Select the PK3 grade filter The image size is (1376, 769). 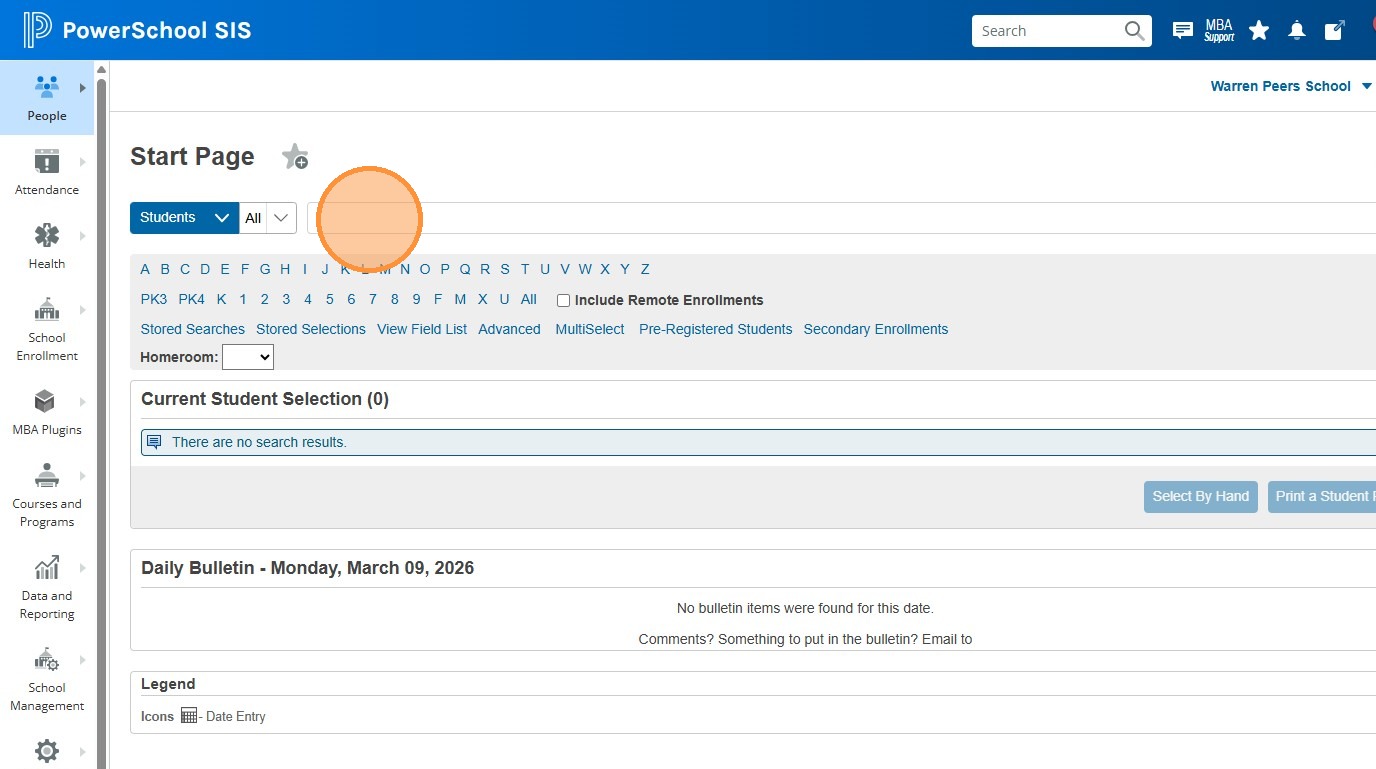(x=154, y=299)
